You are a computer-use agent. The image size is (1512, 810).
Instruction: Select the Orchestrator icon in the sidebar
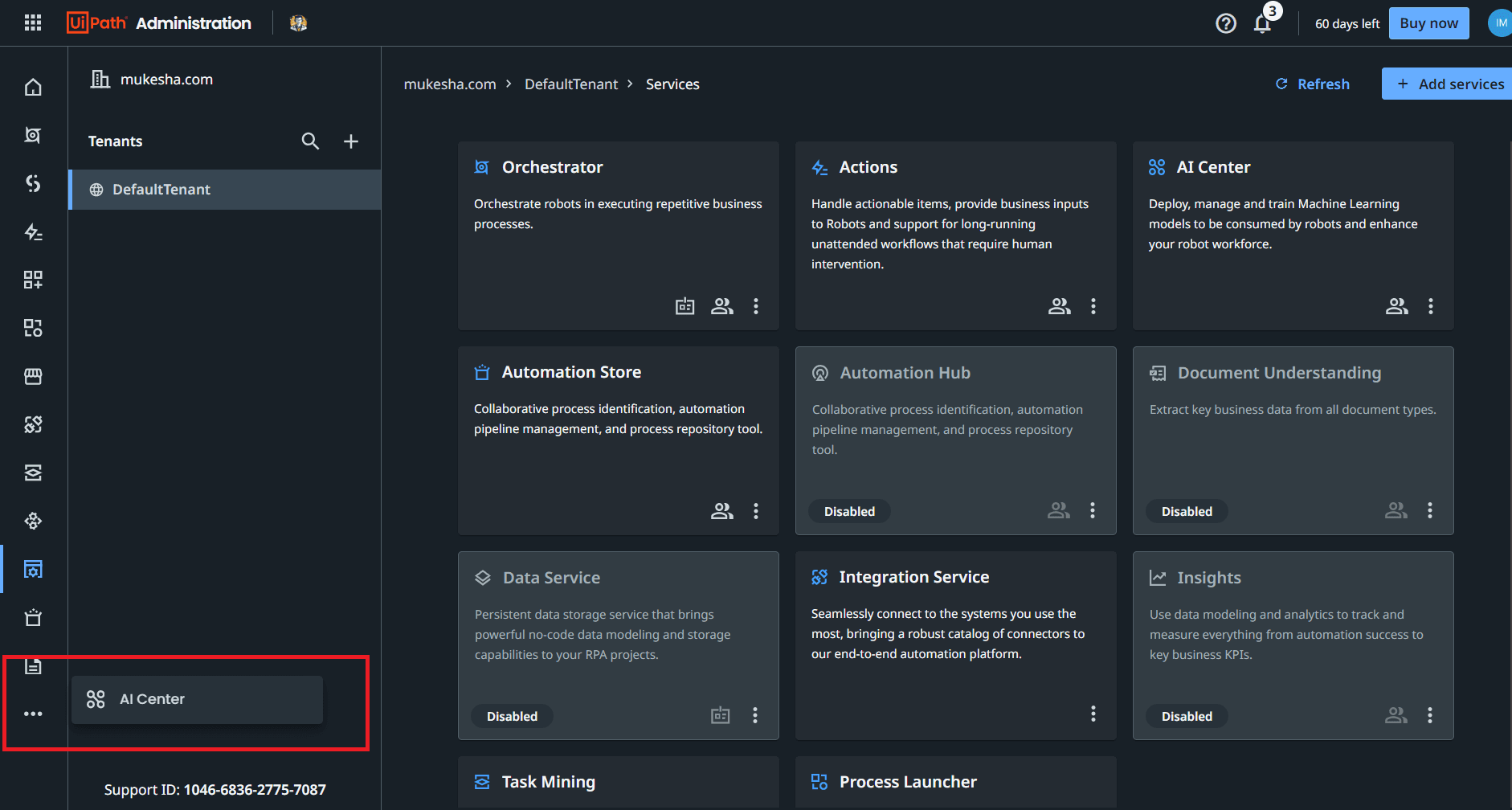pyautogui.click(x=33, y=135)
